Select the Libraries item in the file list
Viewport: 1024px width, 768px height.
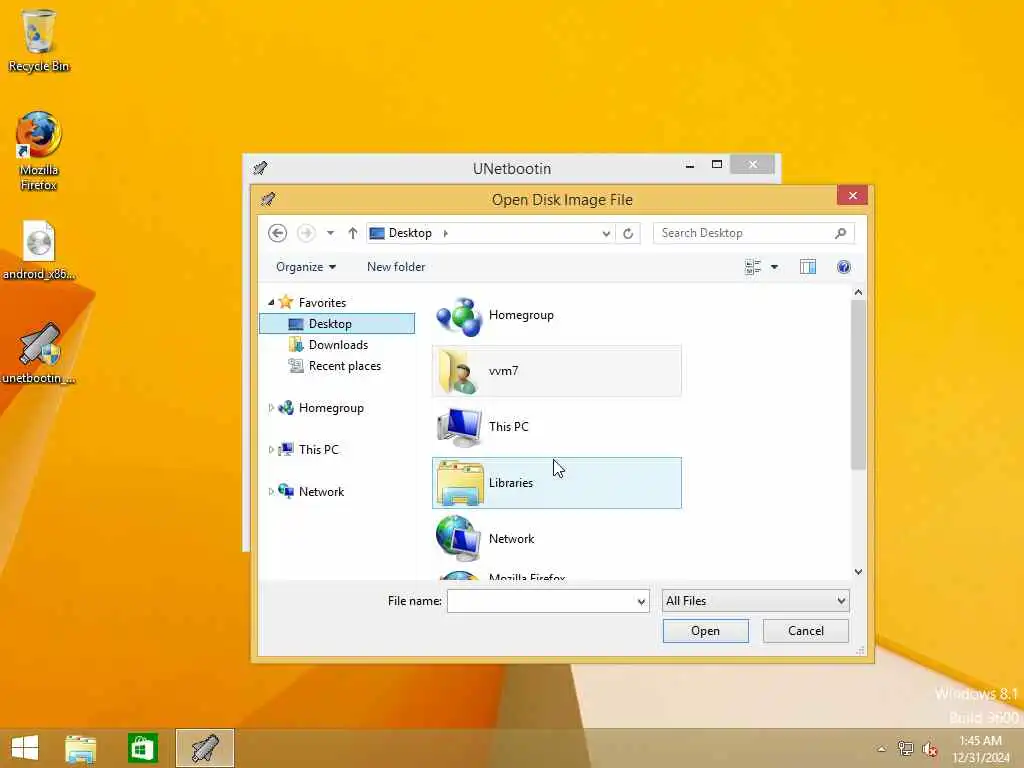pyautogui.click(x=556, y=483)
